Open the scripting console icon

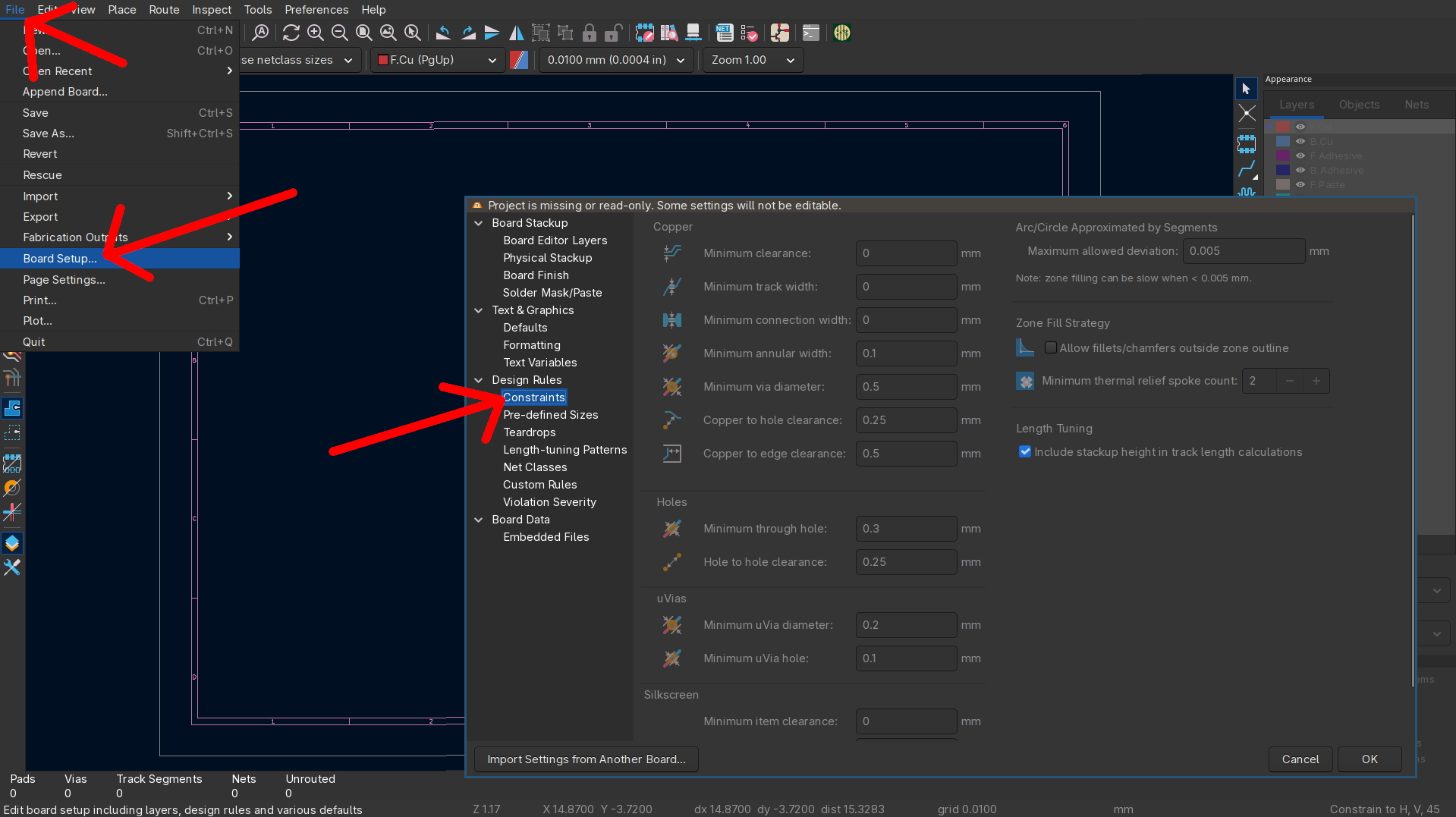pyautogui.click(x=810, y=33)
